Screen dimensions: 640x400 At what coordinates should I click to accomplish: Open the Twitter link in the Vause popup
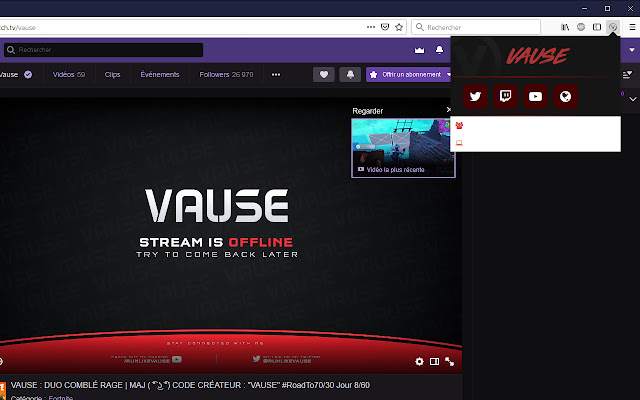coord(475,96)
